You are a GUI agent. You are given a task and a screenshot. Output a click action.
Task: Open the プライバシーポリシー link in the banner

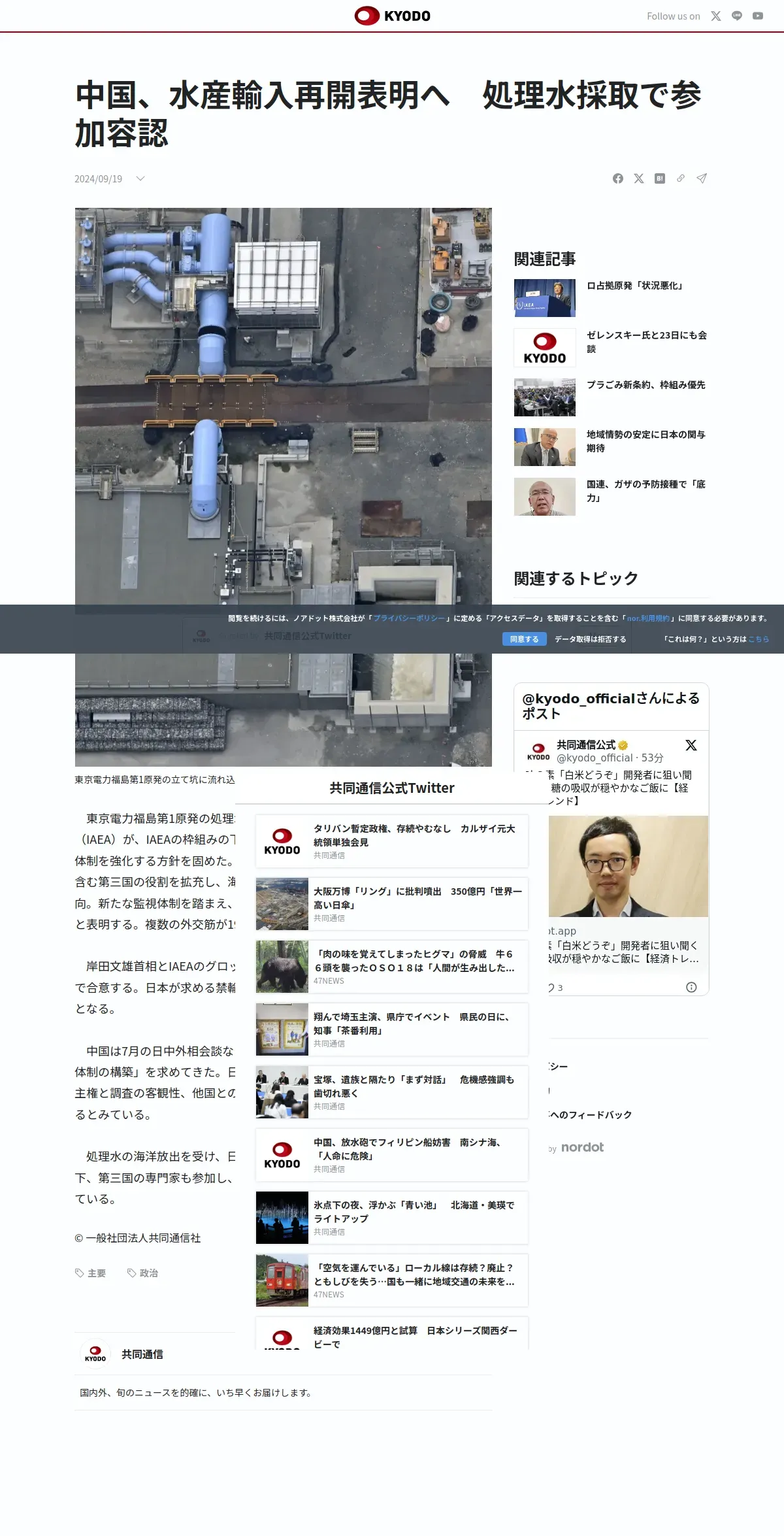409,618
